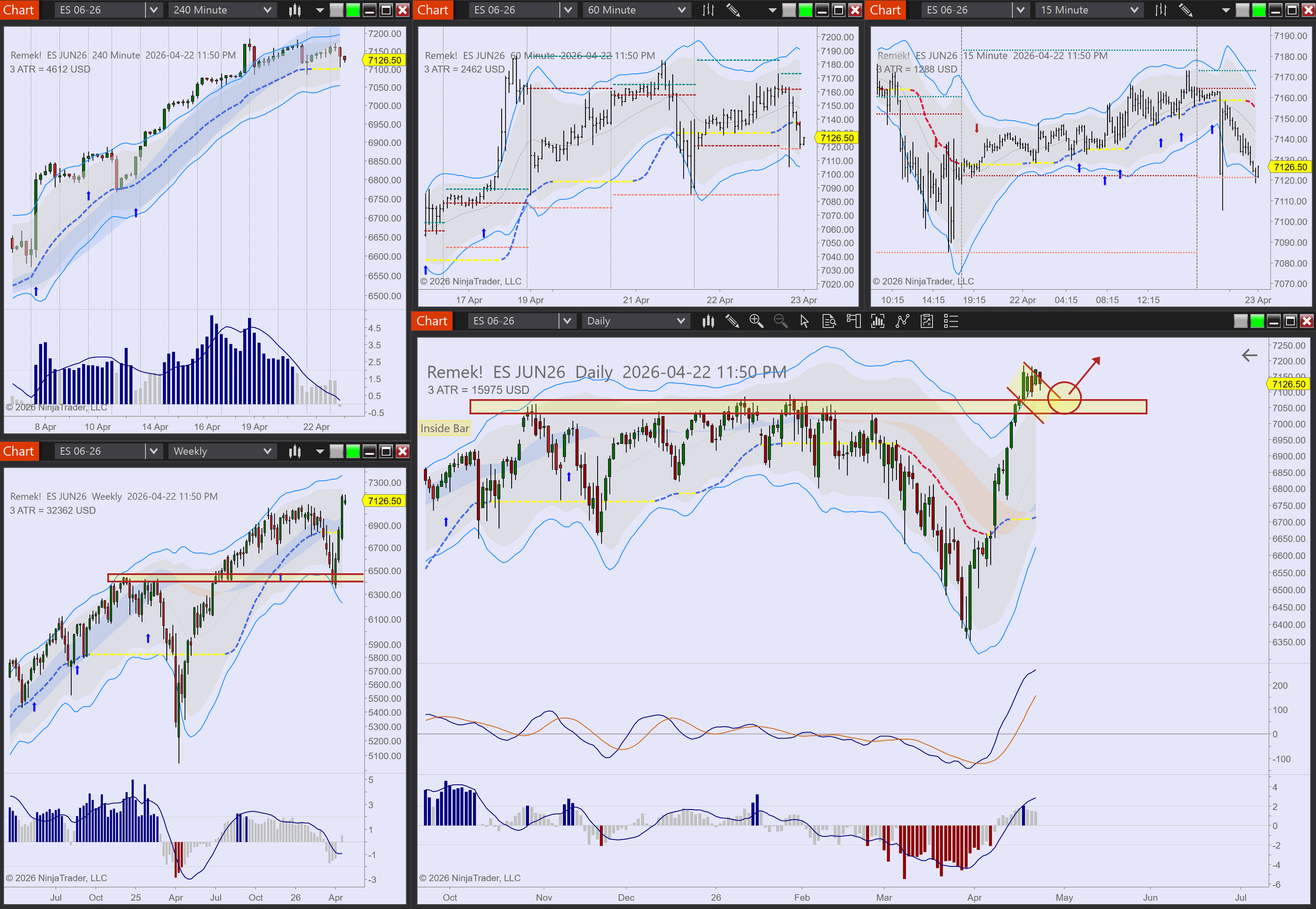Click the 7126.50 price marker on Weekly chart
Screen dimensions: 1316x909
tap(384, 501)
